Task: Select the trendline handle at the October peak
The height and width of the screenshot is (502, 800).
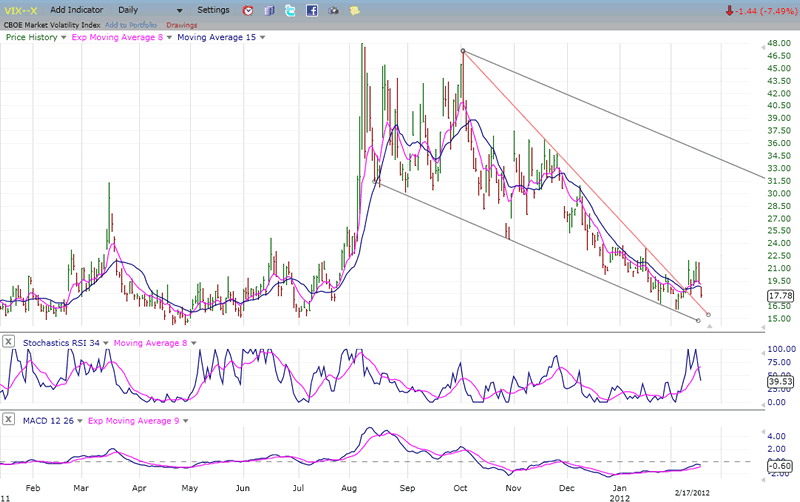Action: click(462, 50)
